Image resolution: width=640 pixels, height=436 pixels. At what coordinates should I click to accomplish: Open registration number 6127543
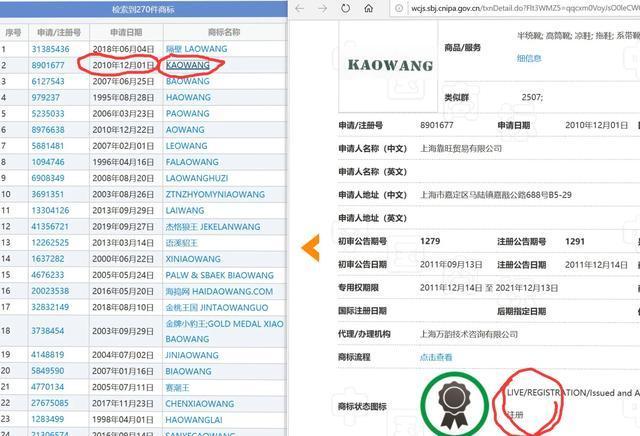click(48, 81)
